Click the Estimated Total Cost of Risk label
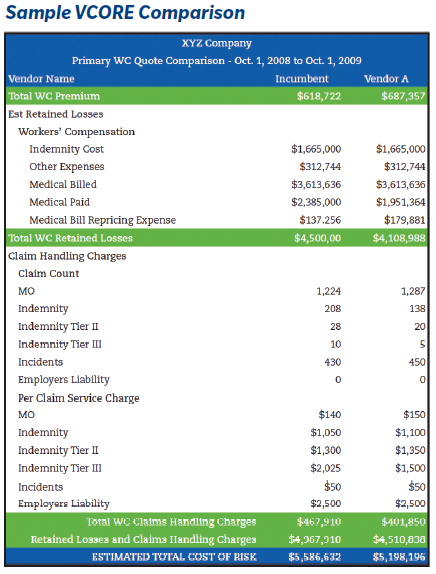This screenshot has height=574, width=436. pos(174,557)
